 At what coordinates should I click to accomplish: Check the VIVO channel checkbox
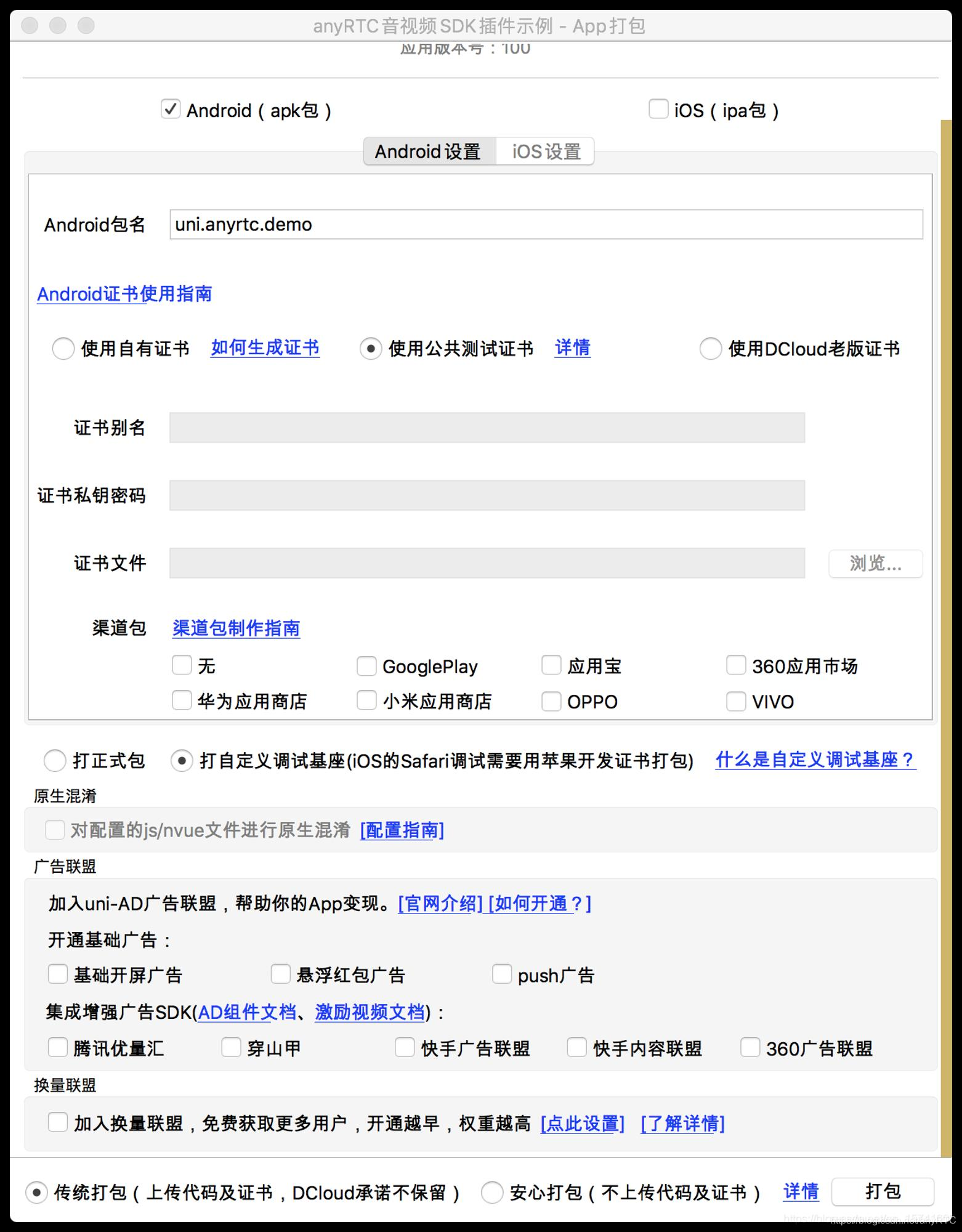pyautogui.click(x=736, y=701)
